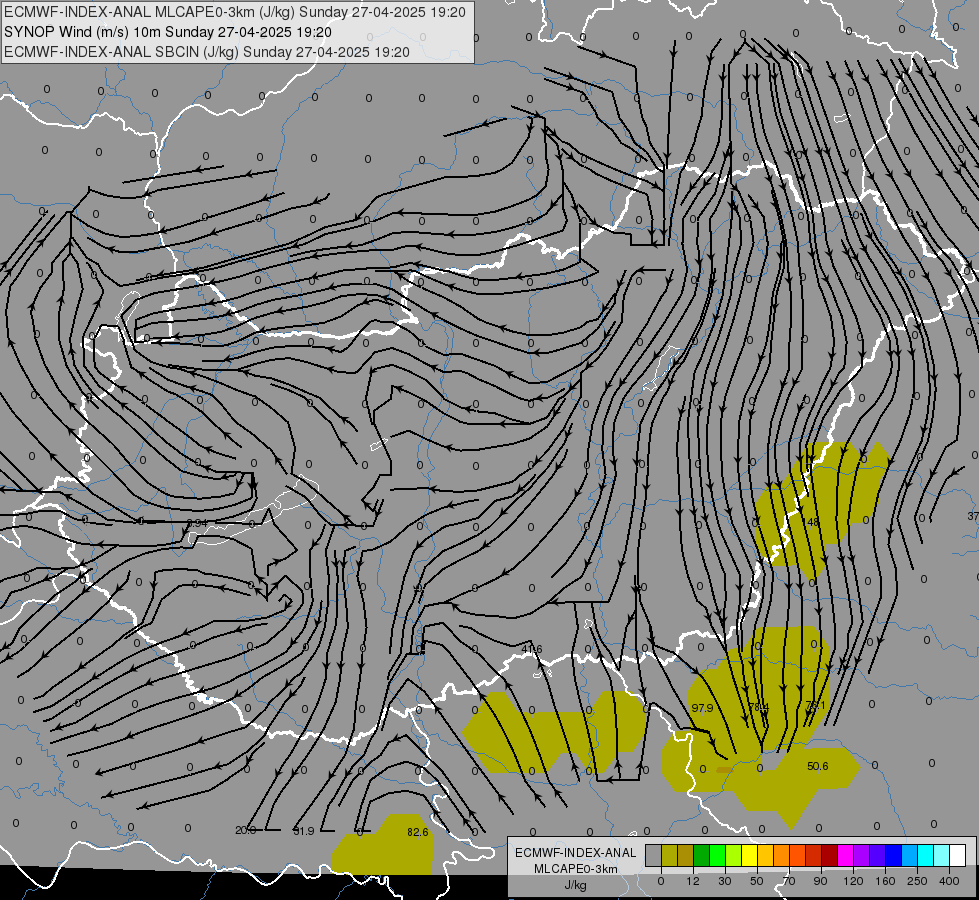This screenshot has height=900, width=979.
Task: Click the SBCIN header line
Action: pyautogui.click(x=207, y=52)
